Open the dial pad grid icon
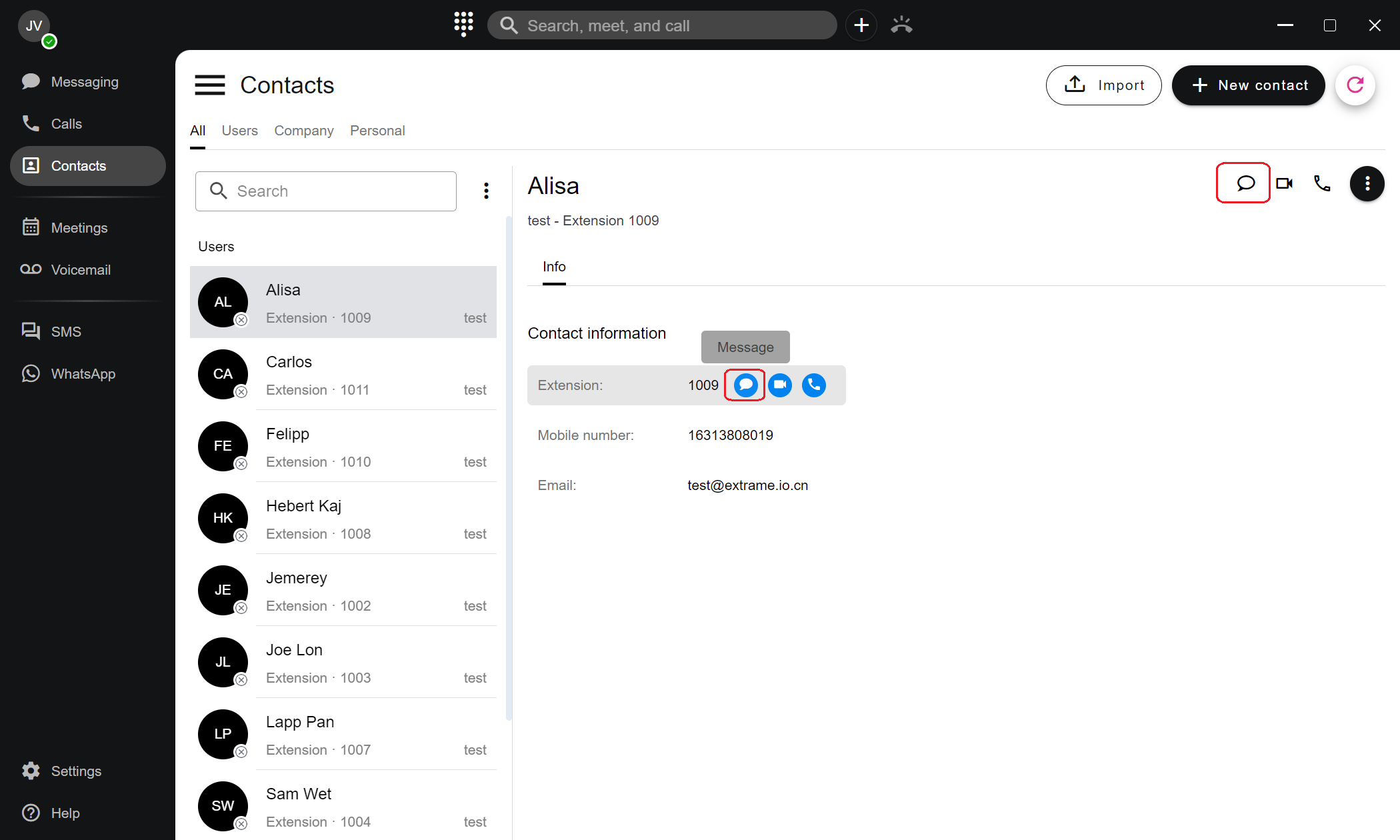The height and width of the screenshot is (840, 1400). tap(463, 25)
